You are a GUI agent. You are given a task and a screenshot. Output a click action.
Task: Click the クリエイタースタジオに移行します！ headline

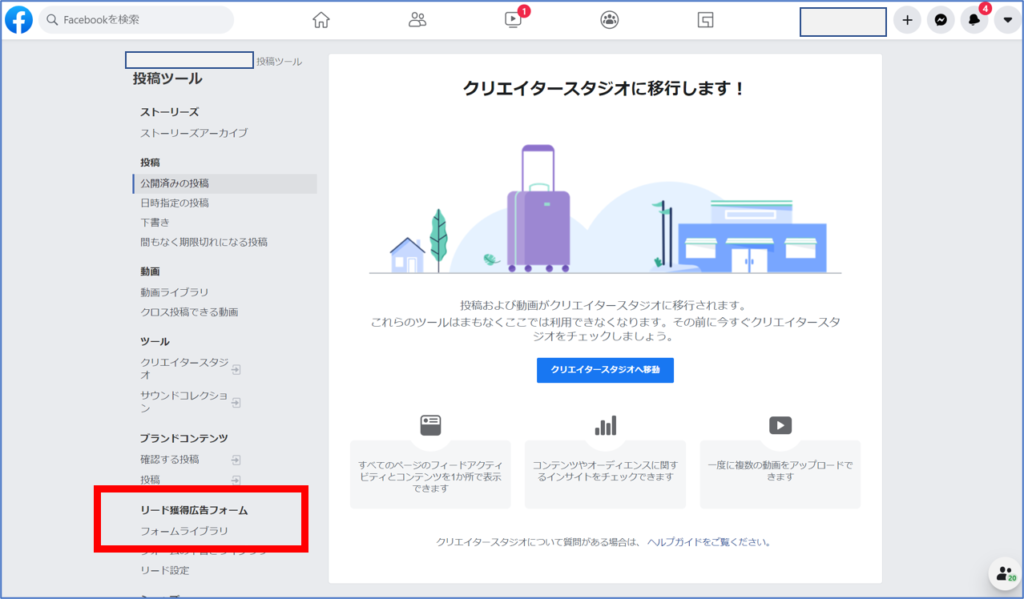coord(605,88)
